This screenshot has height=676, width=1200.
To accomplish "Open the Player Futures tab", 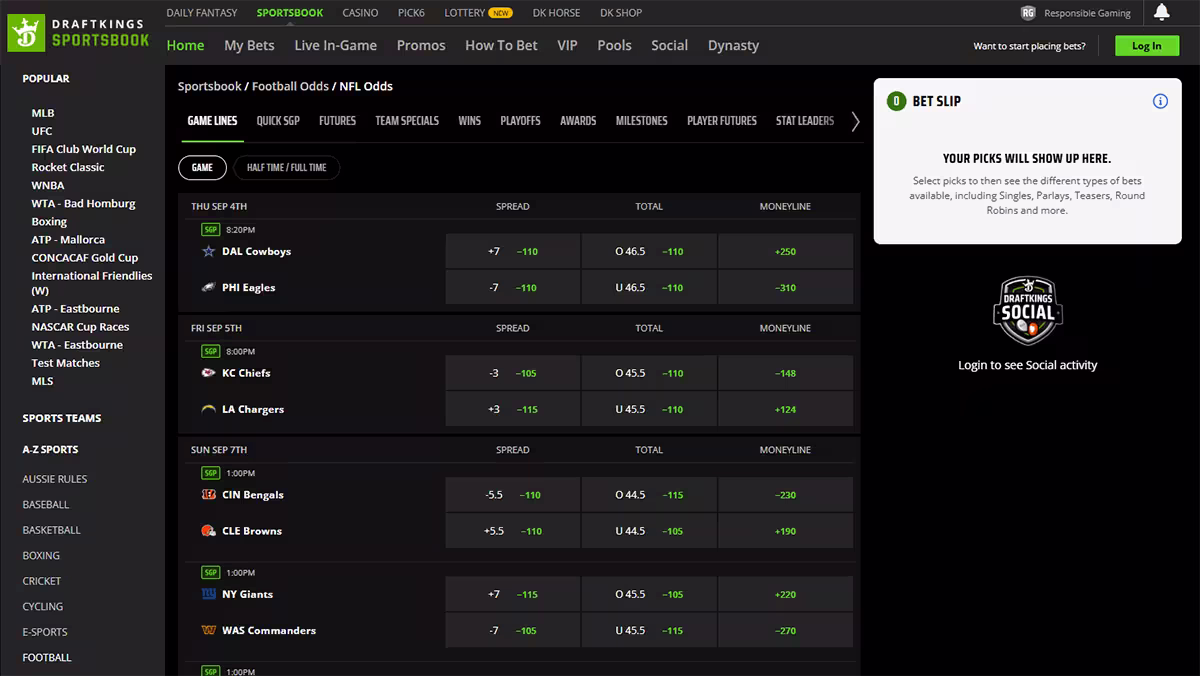I will (722, 121).
